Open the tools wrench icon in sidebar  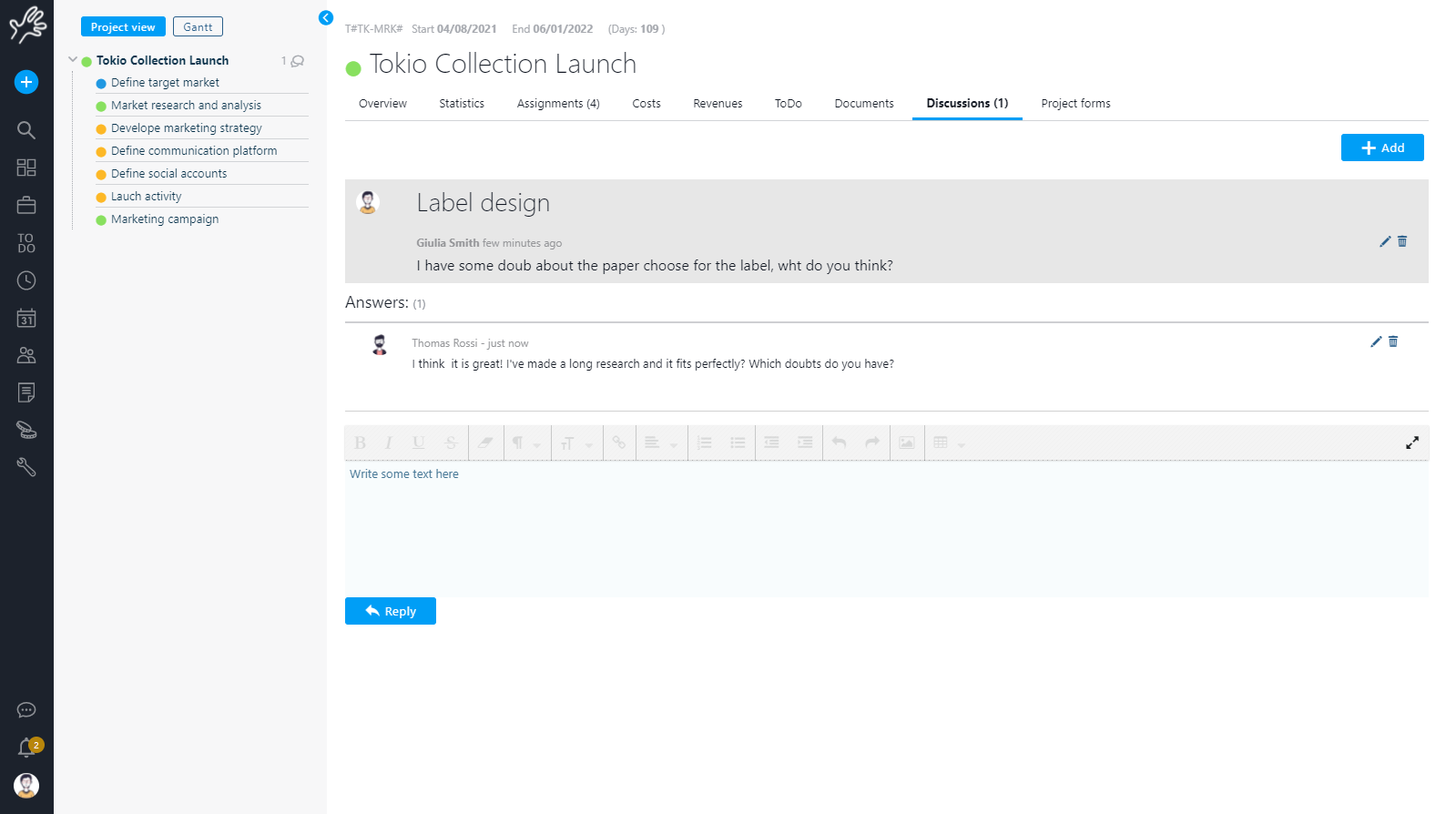point(26,467)
